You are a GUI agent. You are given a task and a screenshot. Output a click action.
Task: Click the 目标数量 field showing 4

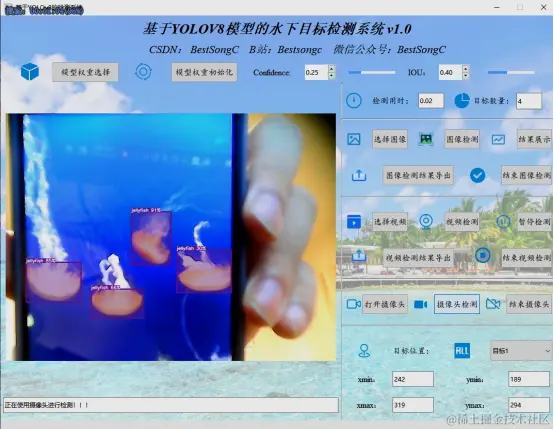coord(529,101)
